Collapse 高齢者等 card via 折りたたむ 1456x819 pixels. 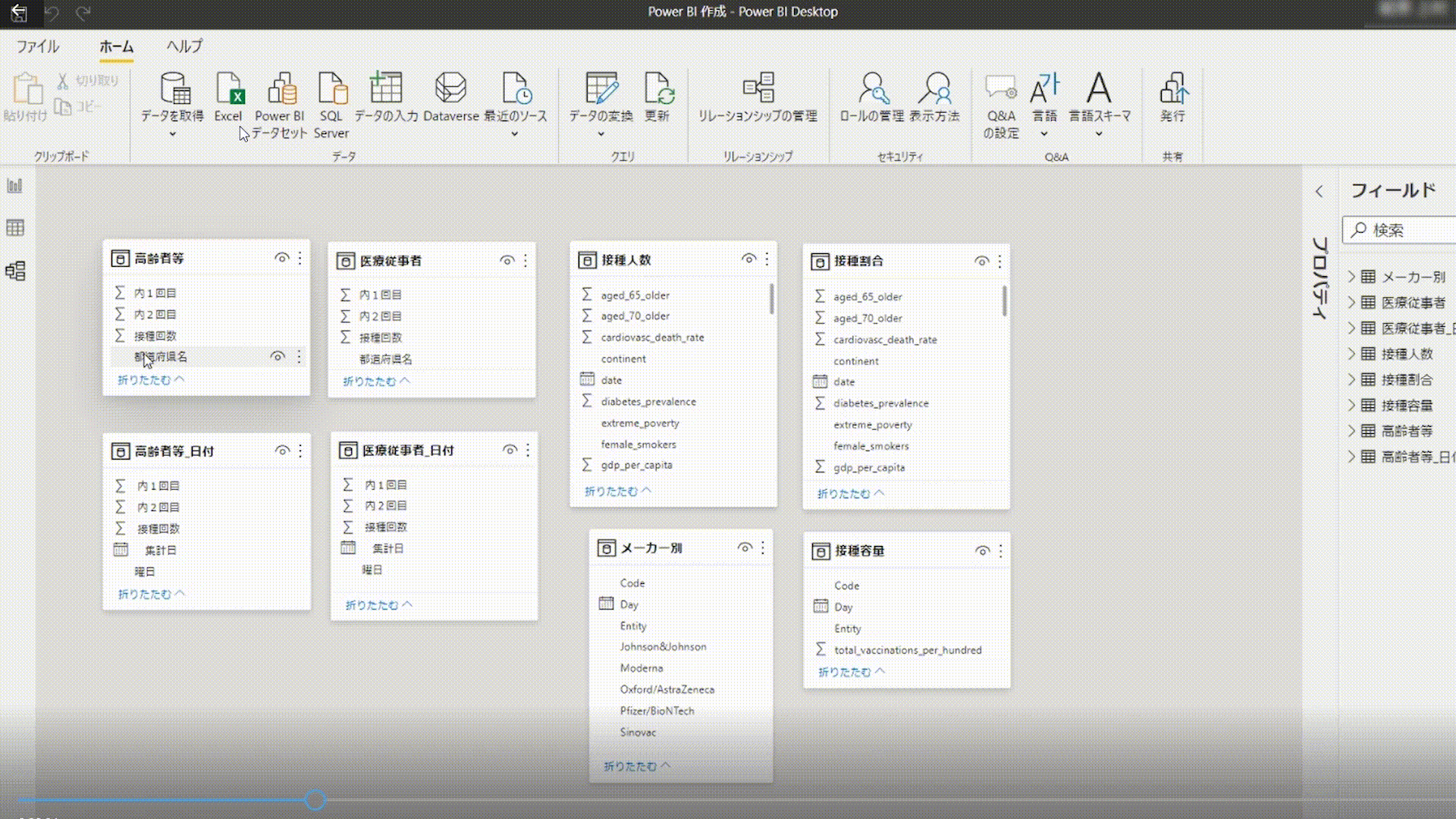(151, 380)
